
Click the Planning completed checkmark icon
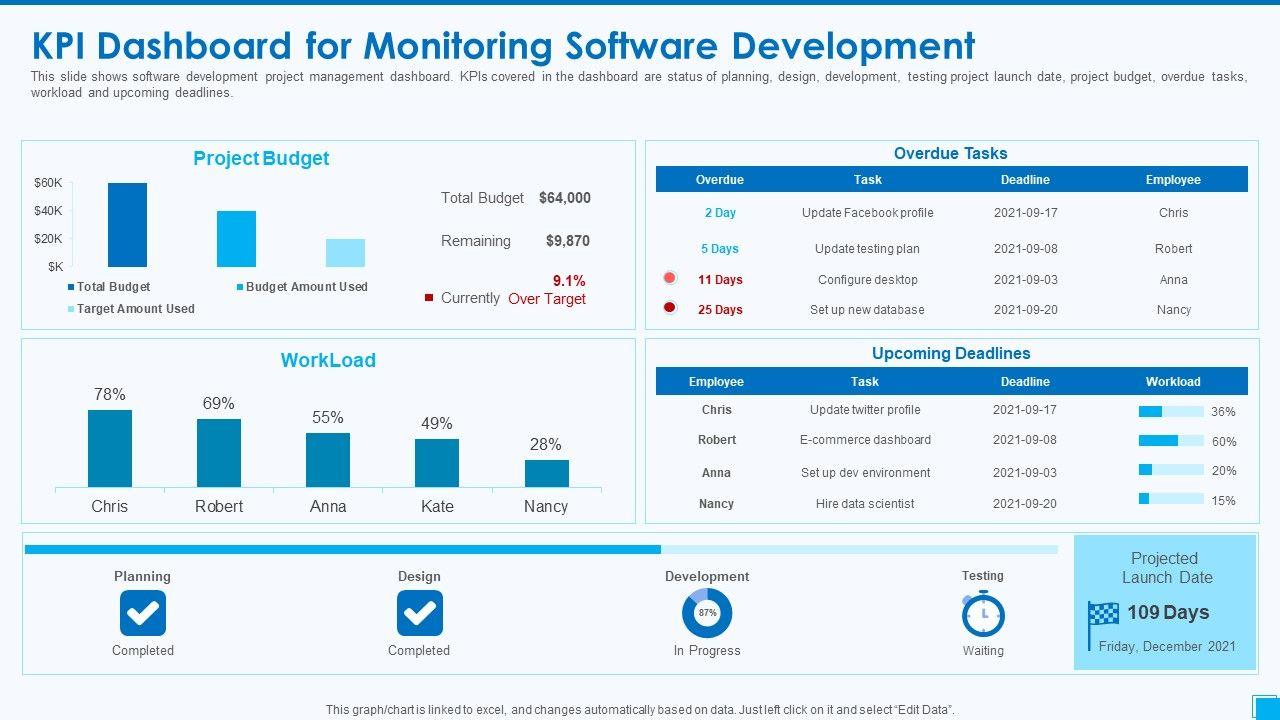click(x=143, y=613)
